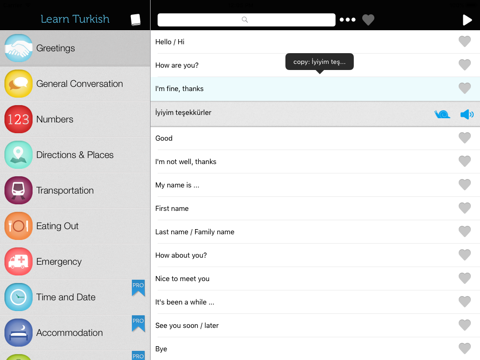Expand the How are you? phrase text
480x360 pixels.
click(177, 65)
